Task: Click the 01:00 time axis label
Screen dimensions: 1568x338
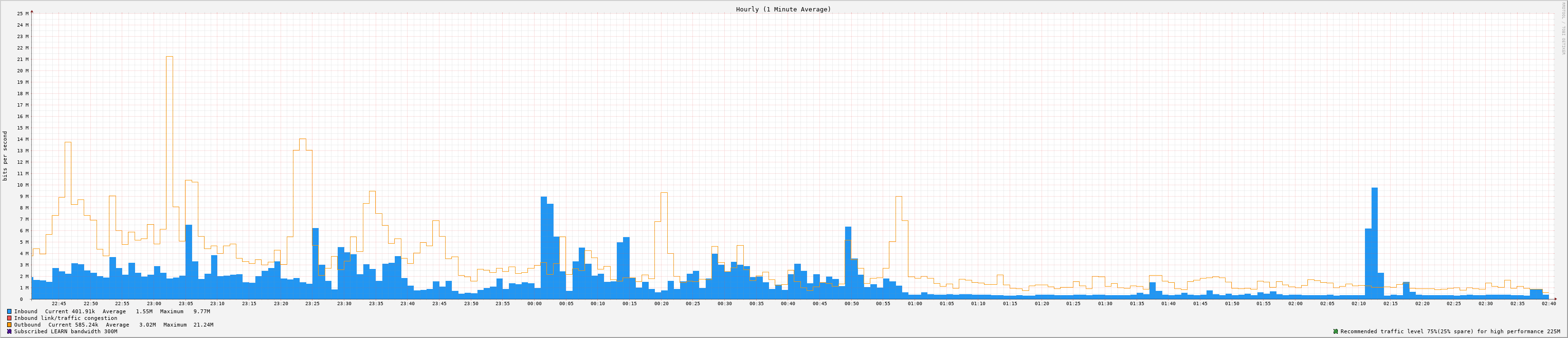Action: coord(914,304)
